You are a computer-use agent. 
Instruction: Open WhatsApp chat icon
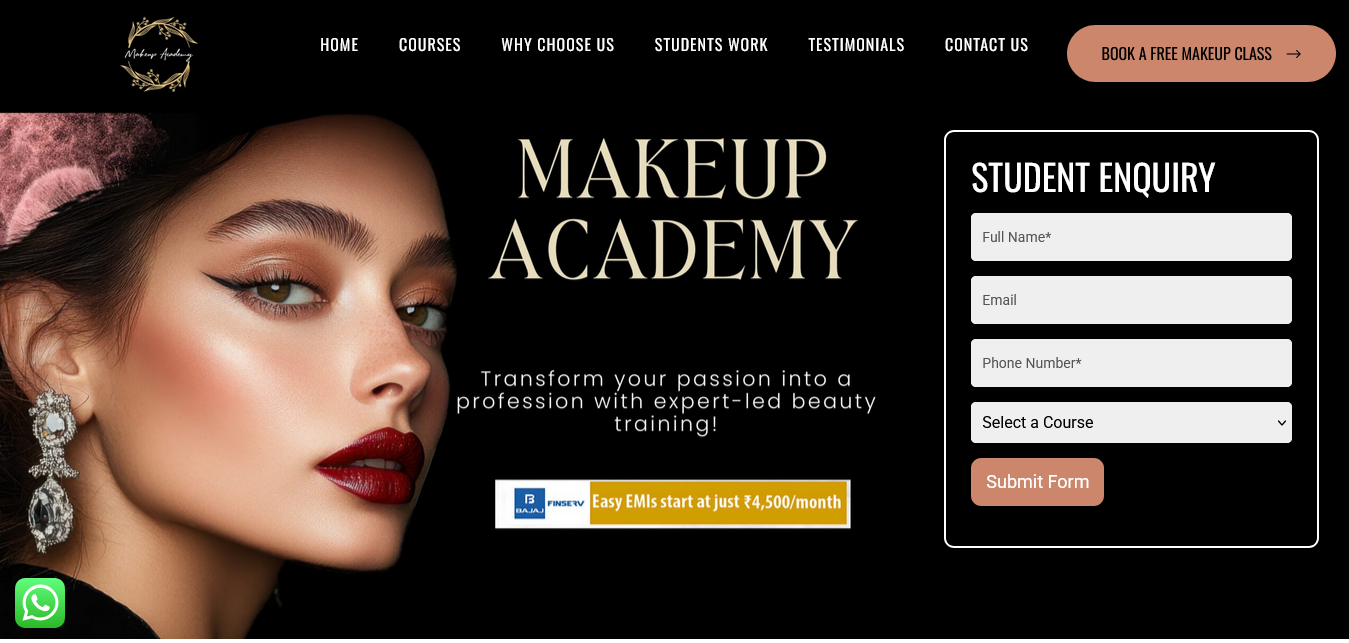(40, 603)
